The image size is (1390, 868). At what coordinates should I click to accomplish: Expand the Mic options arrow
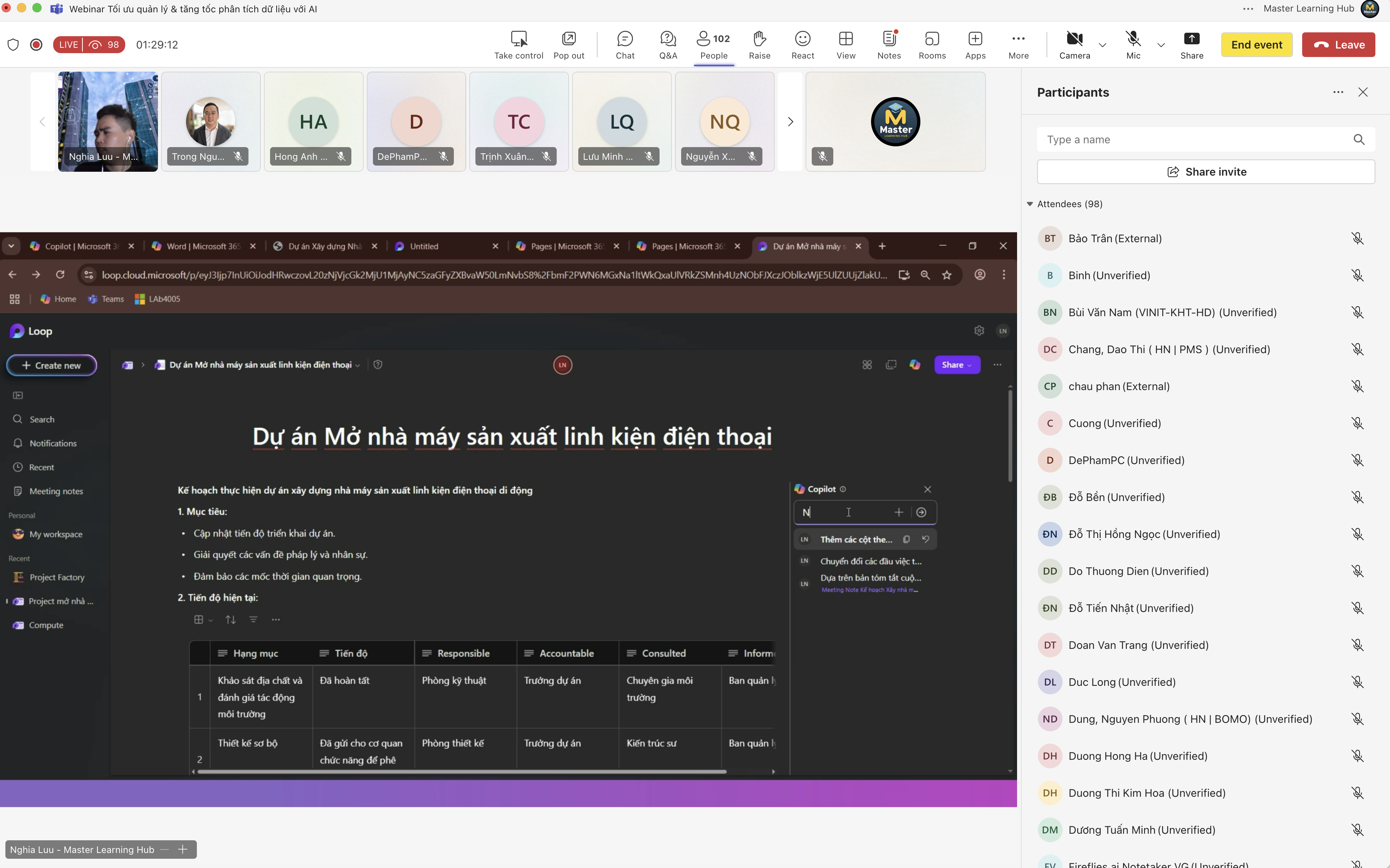click(1160, 45)
